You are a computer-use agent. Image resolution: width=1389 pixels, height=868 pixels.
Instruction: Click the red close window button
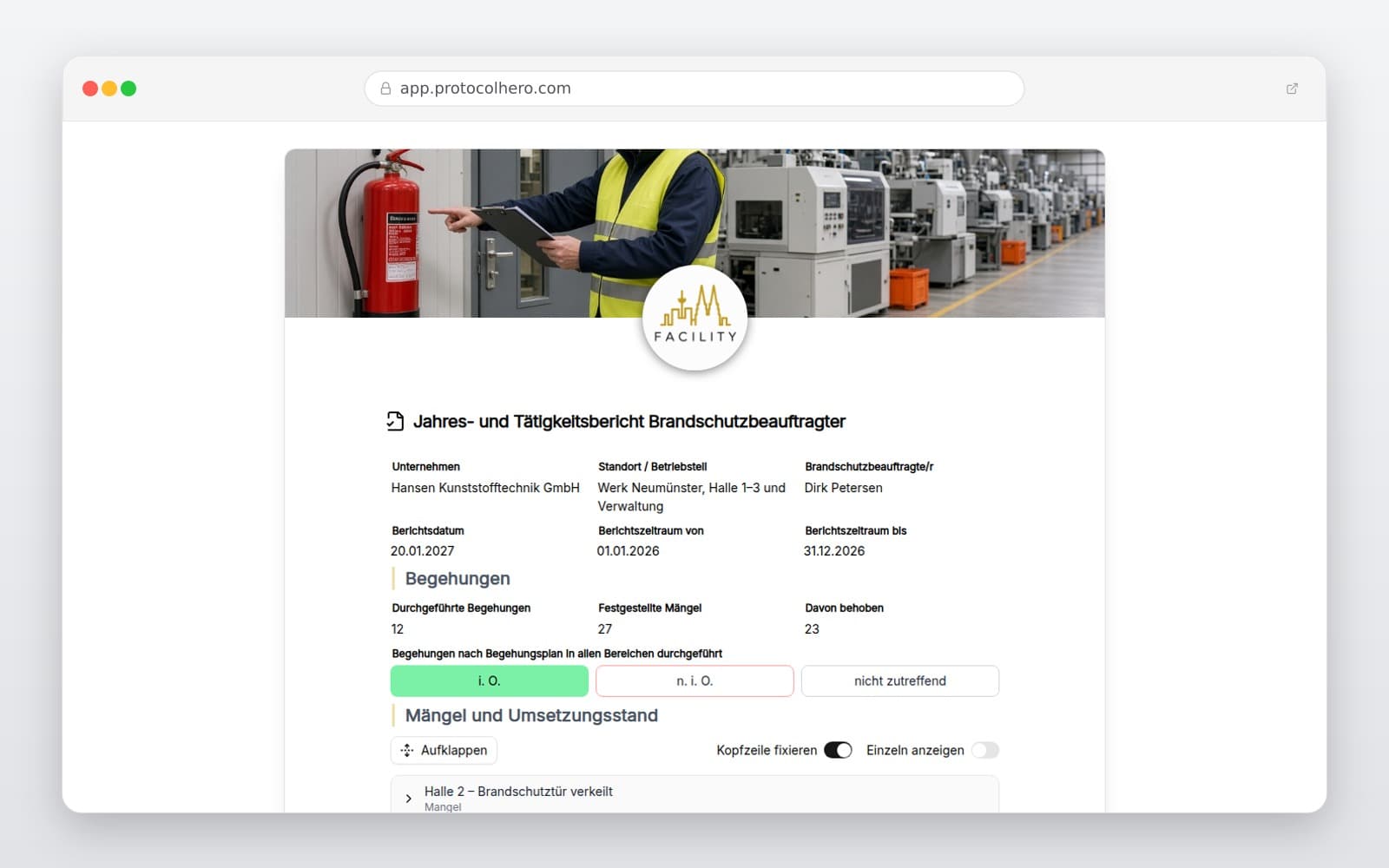(x=90, y=89)
